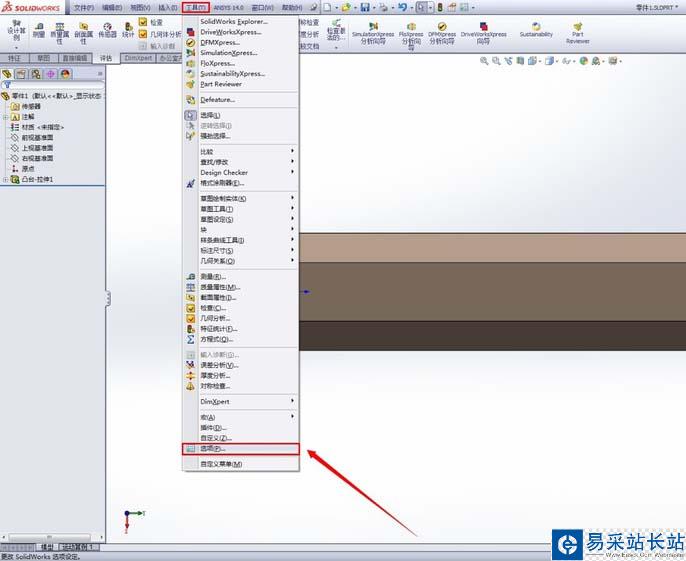Viewport: 686px width, 561px height.
Task: Click the Previous View icon
Action: coord(508,61)
